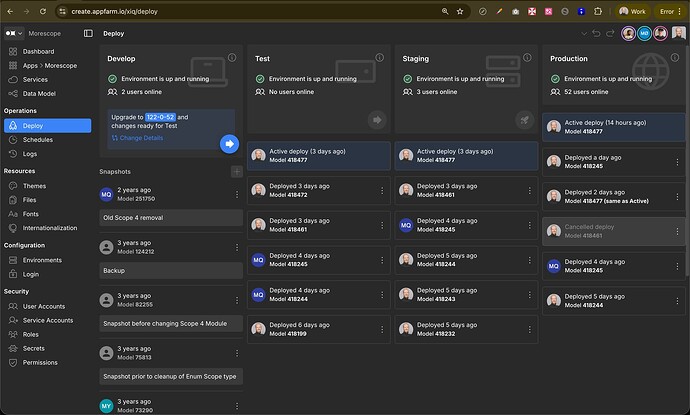This screenshot has width=690, height=415.
Task: Reload the browser page
Action: [x=43, y=11]
